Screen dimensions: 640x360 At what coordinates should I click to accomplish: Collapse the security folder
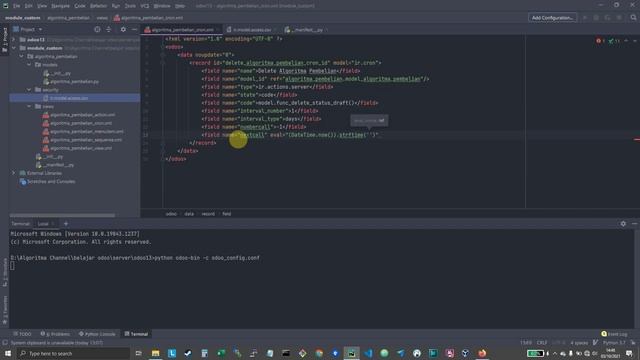29,90
